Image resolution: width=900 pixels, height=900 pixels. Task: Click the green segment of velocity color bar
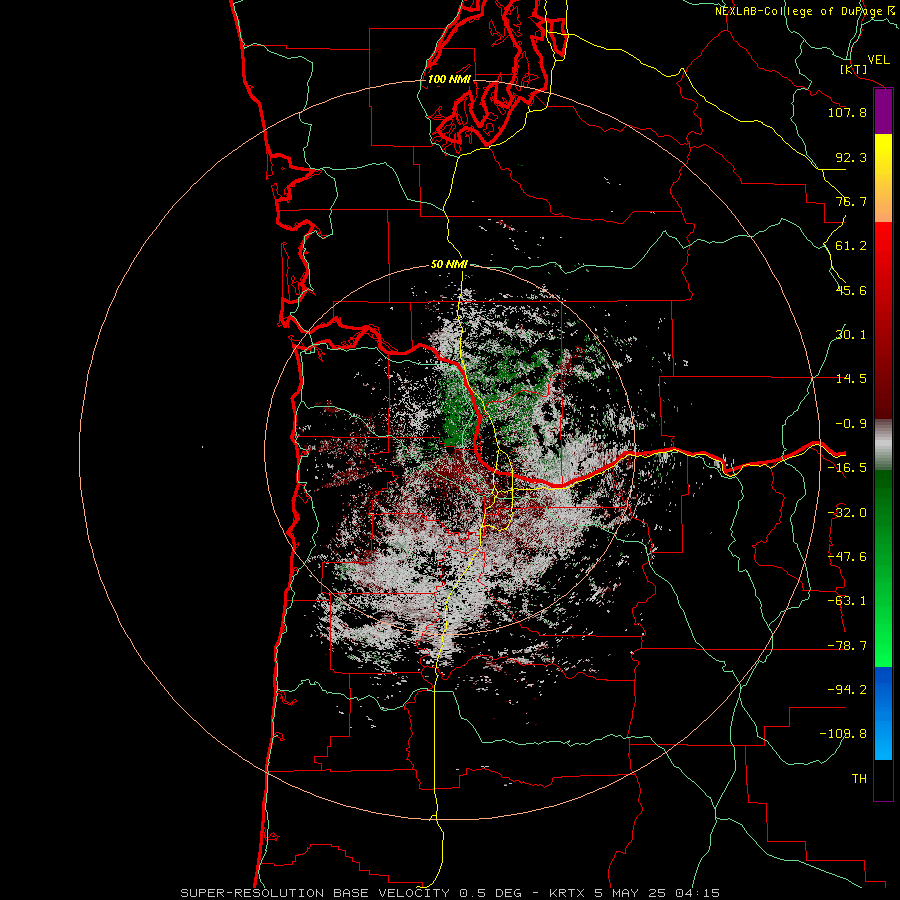pos(883,568)
